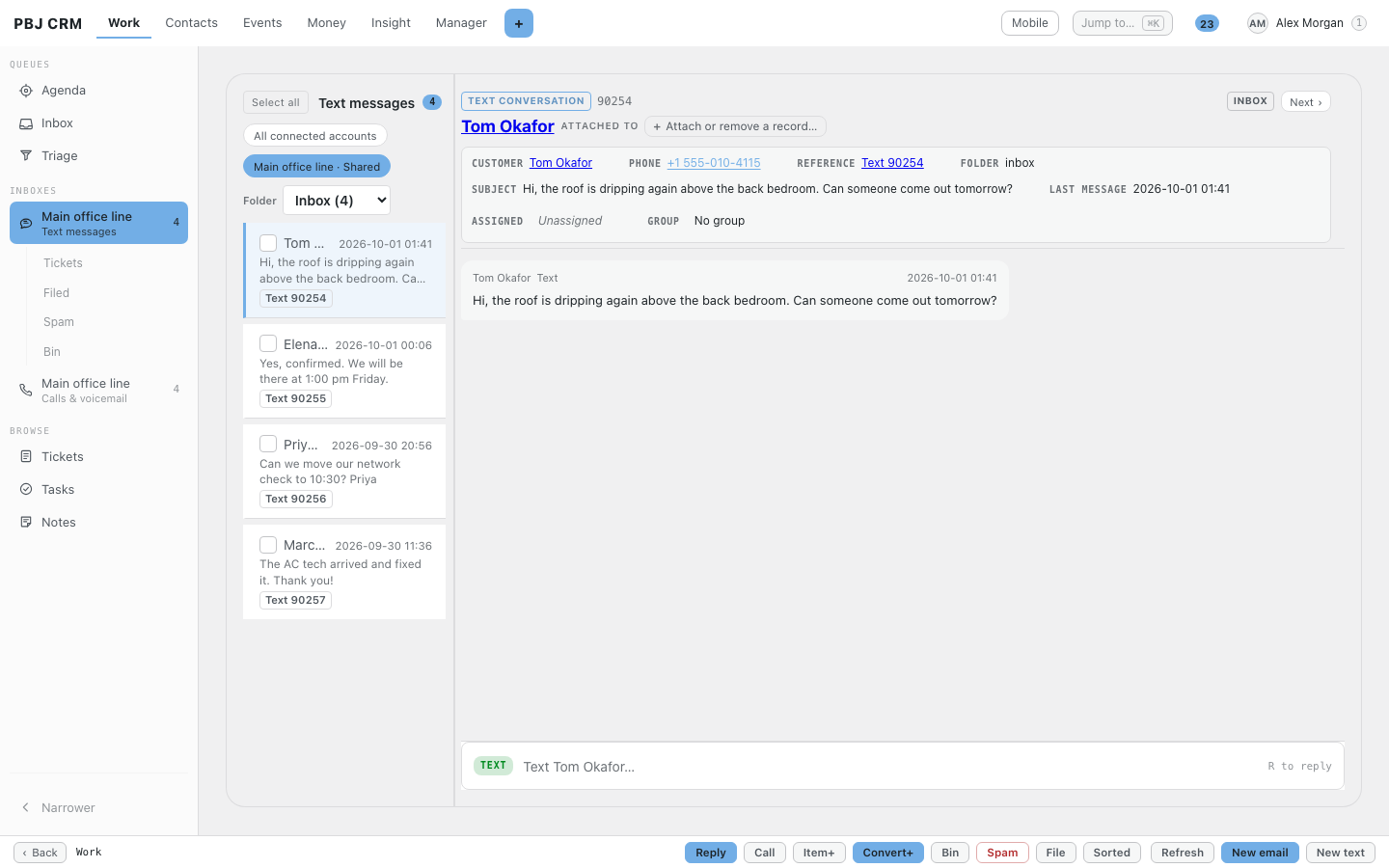Open the Bin subfolder

pyautogui.click(x=52, y=352)
